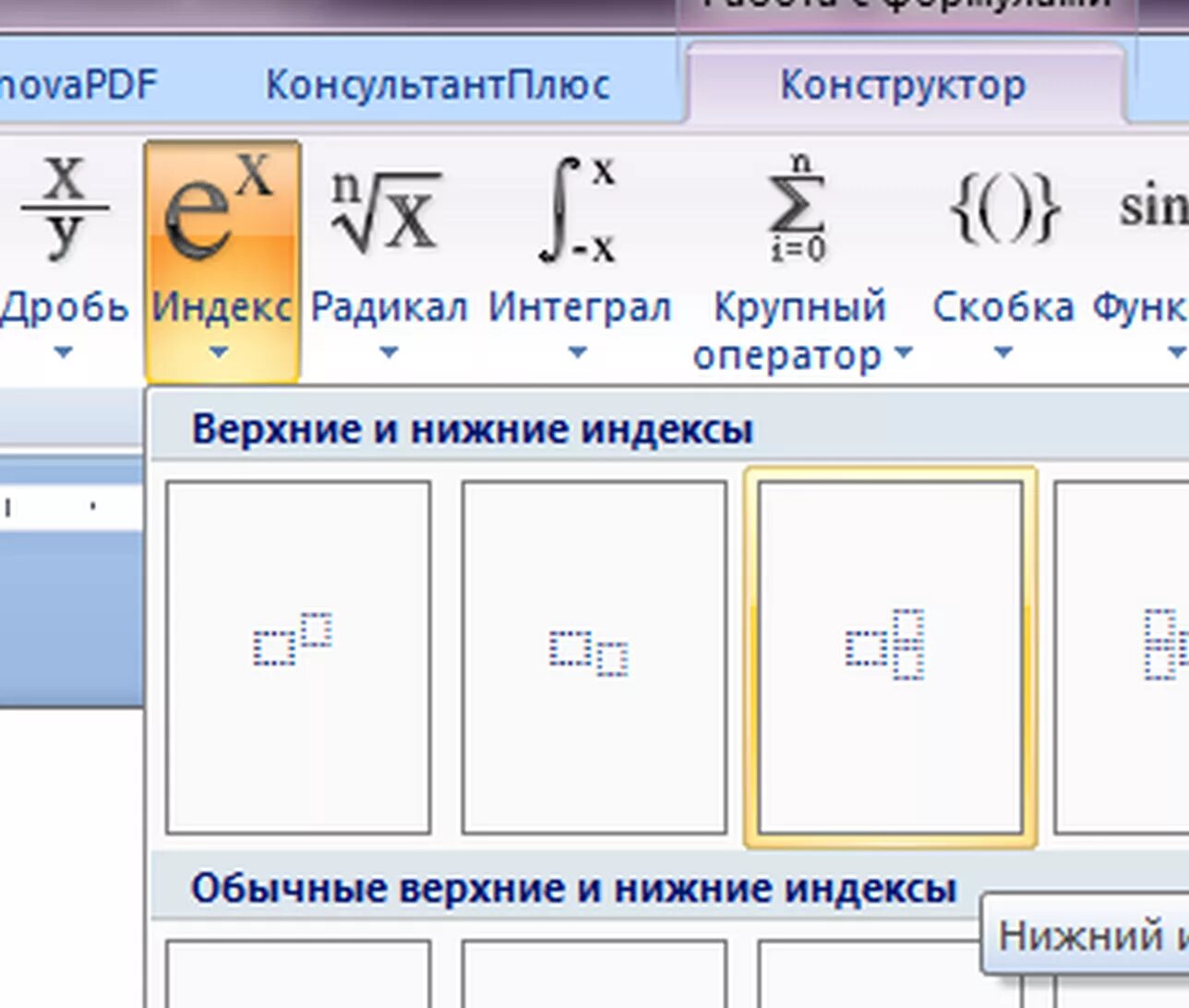
Task: Insert the superscript index template
Action: pyautogui.click(x=298, y=657)
